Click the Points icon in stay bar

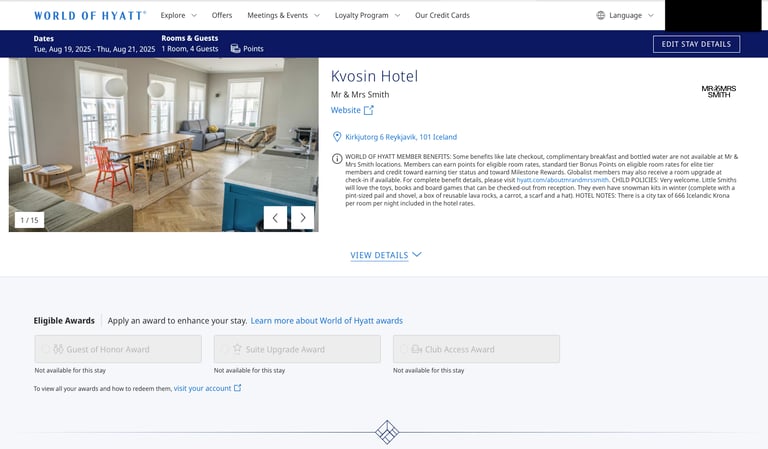(235, 48)
